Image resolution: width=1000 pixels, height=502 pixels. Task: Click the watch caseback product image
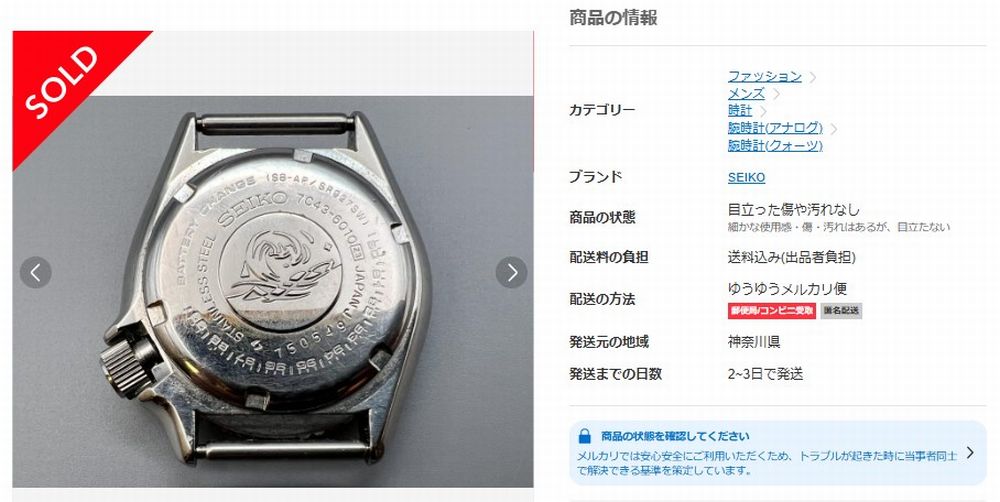coord(273,290)
